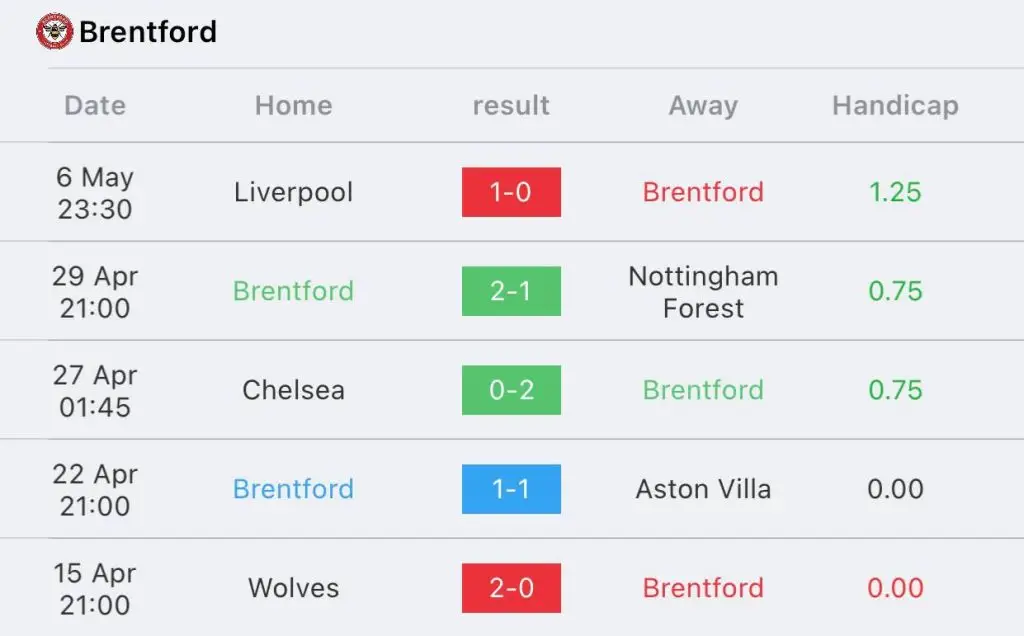Click the result column header
Viewport: 1024px width, 636px height.
pos(511,105)
